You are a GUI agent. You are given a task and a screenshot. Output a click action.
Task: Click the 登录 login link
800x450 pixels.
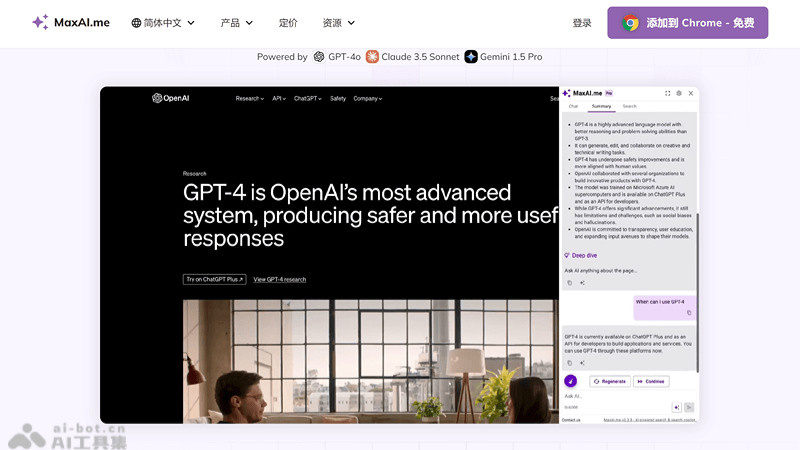[x=582, y=22]
